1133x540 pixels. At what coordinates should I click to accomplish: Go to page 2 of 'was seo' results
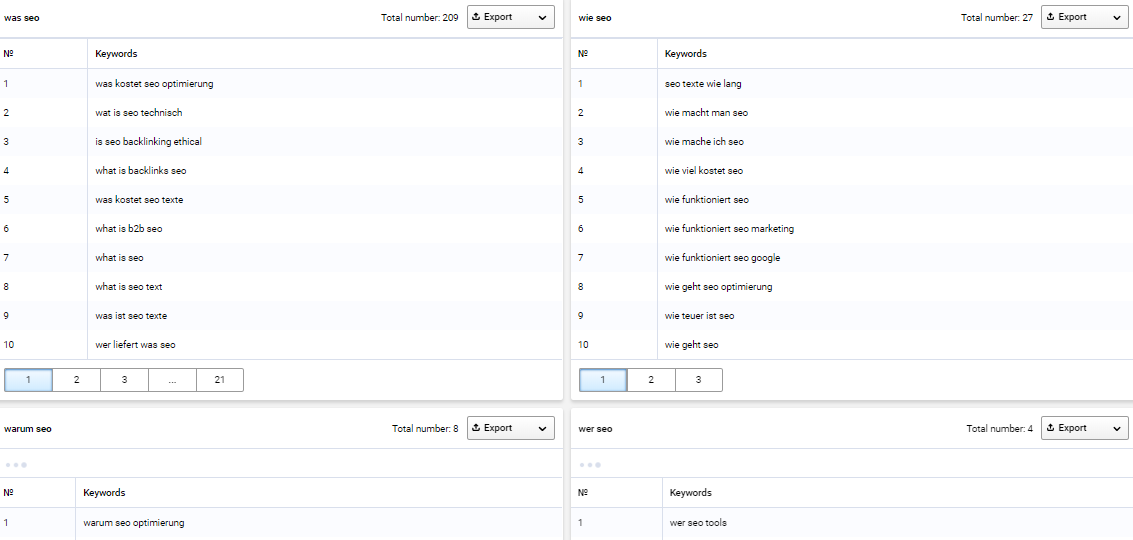[77, 380]
